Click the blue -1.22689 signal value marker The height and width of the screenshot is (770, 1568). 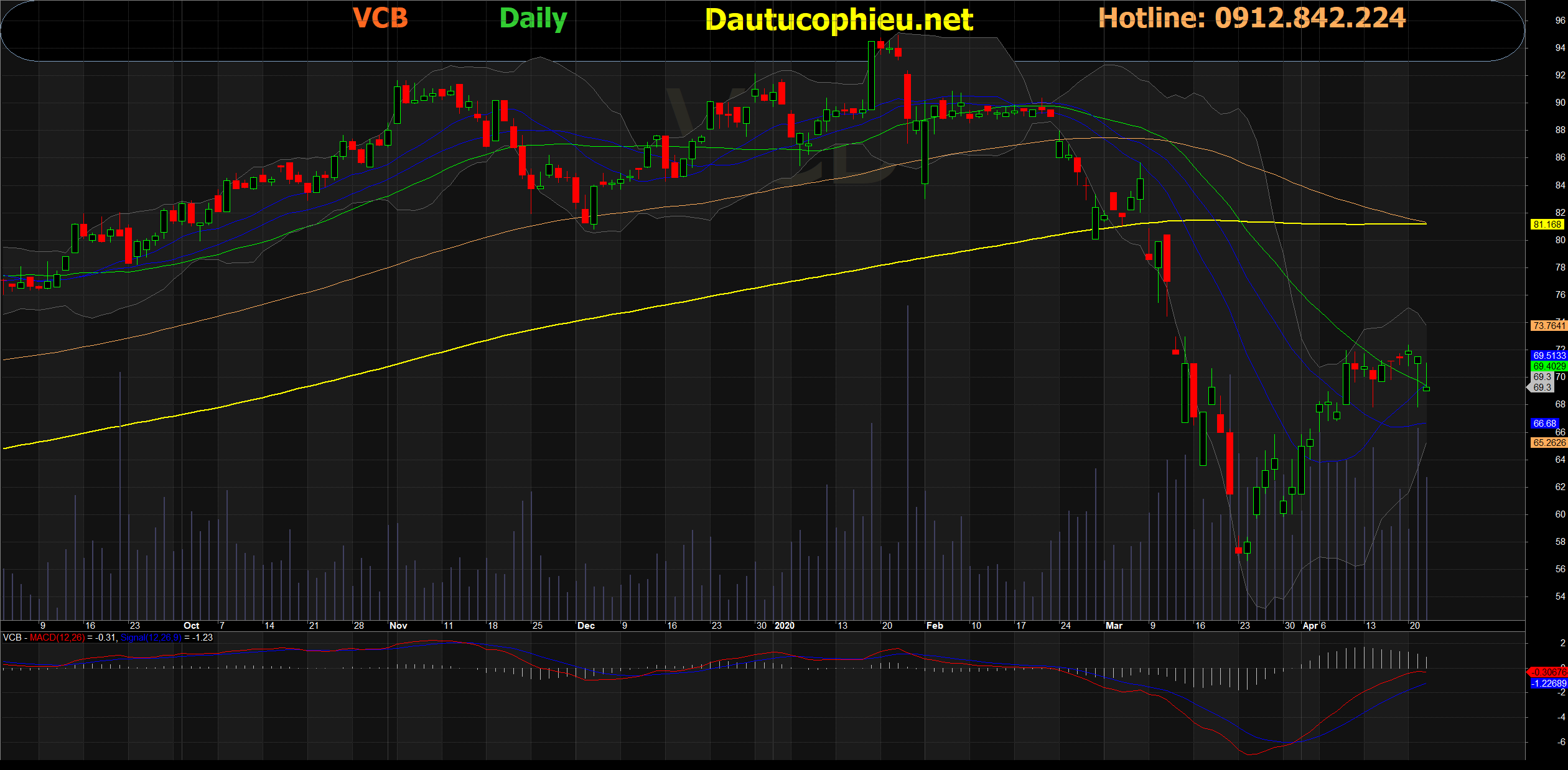(x=1548, y=684)
